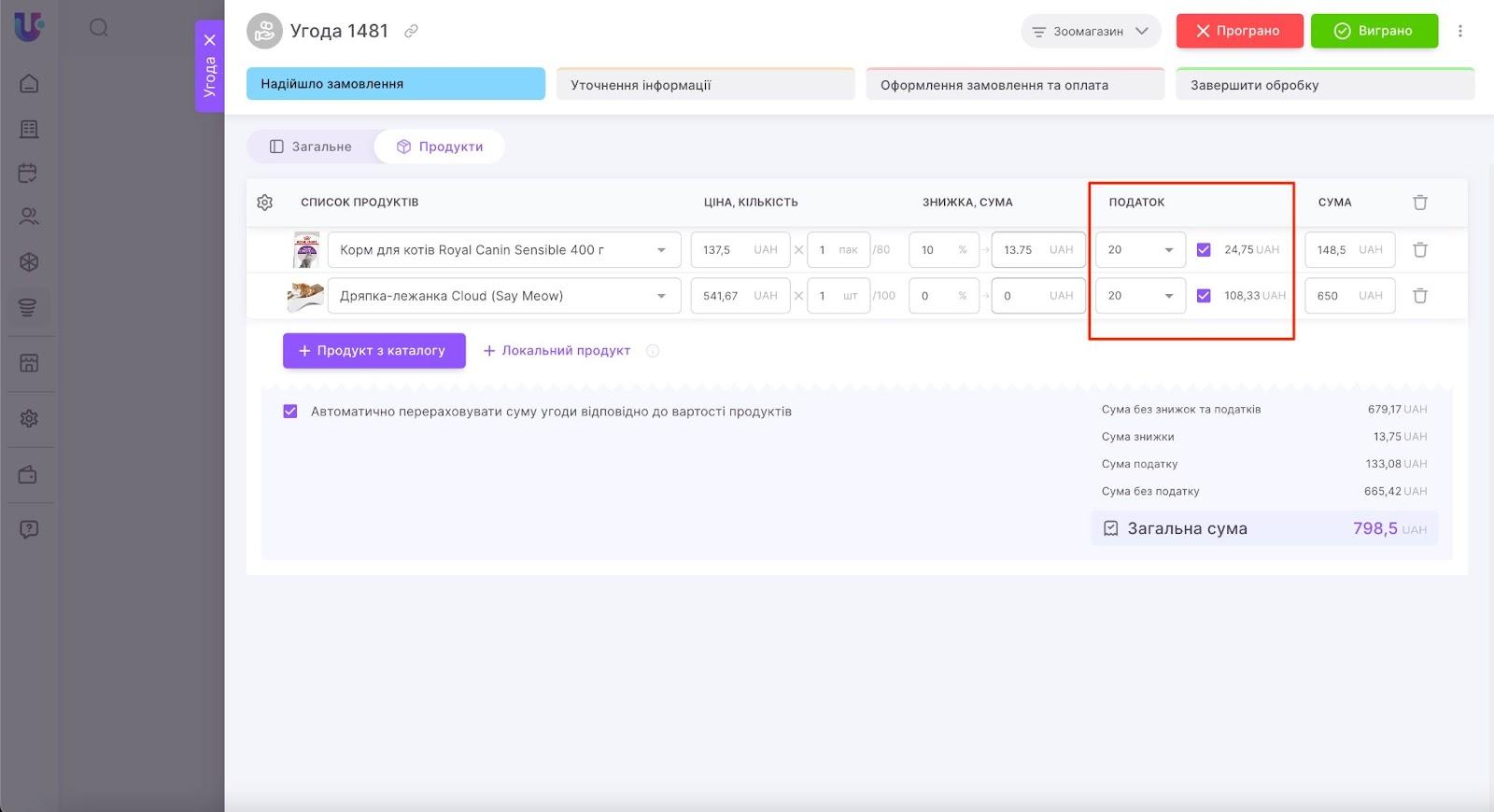
Task: Select the Уточнення інформації stage
Action: click(705, 85)
